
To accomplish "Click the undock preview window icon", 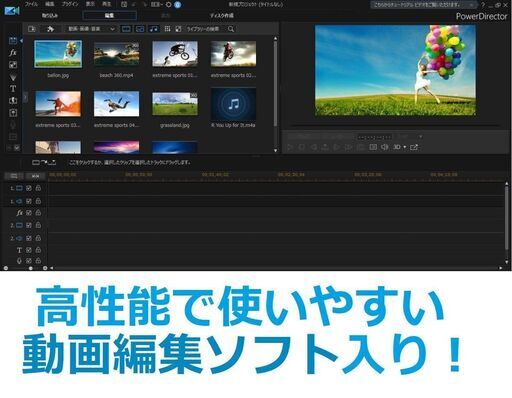I will [x=414, y=147].
